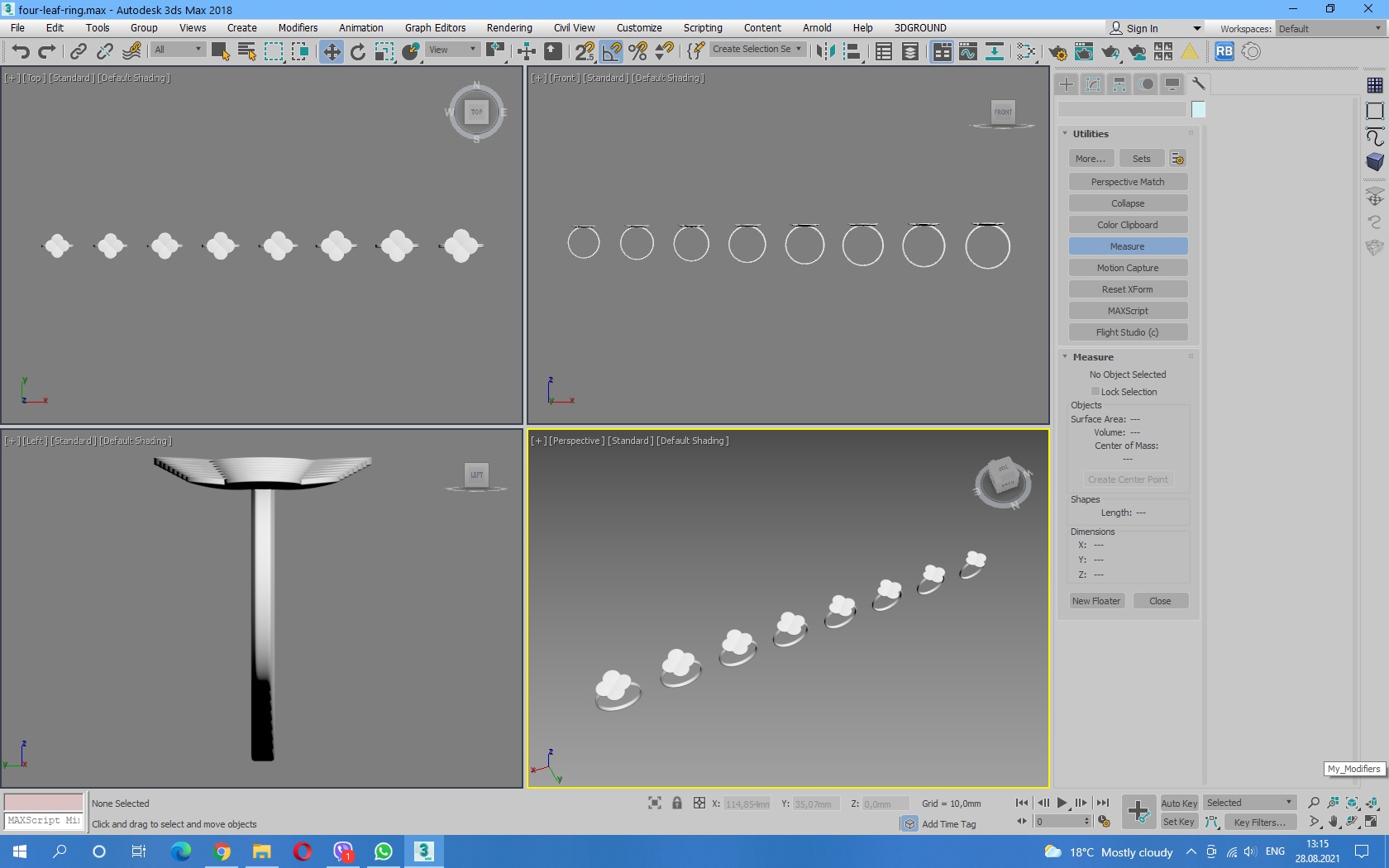Switch to the Hierarchy panel tab icon
Viewport: 1389px width, 868px height.
1119,84
